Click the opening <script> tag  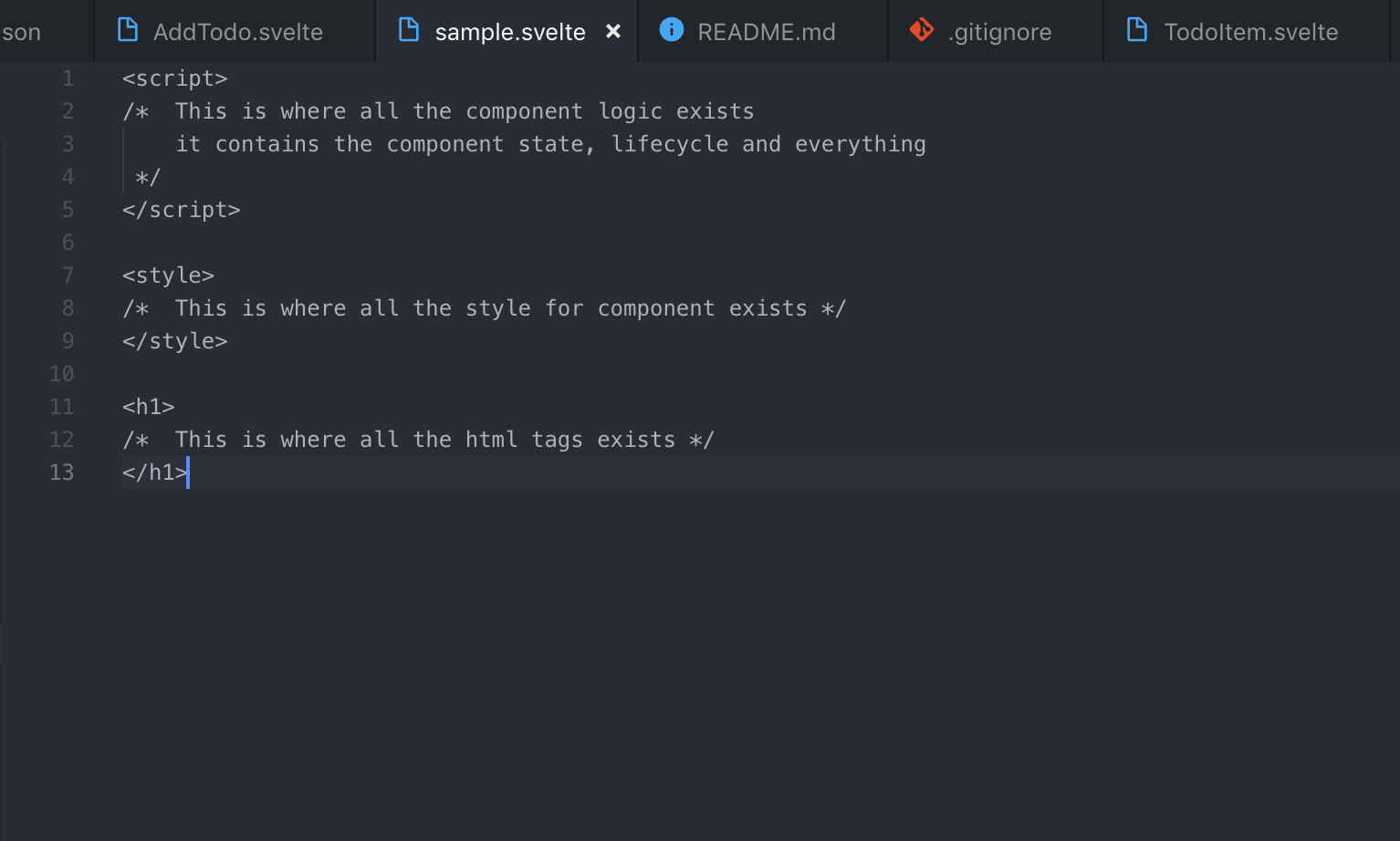click(174, 78)
